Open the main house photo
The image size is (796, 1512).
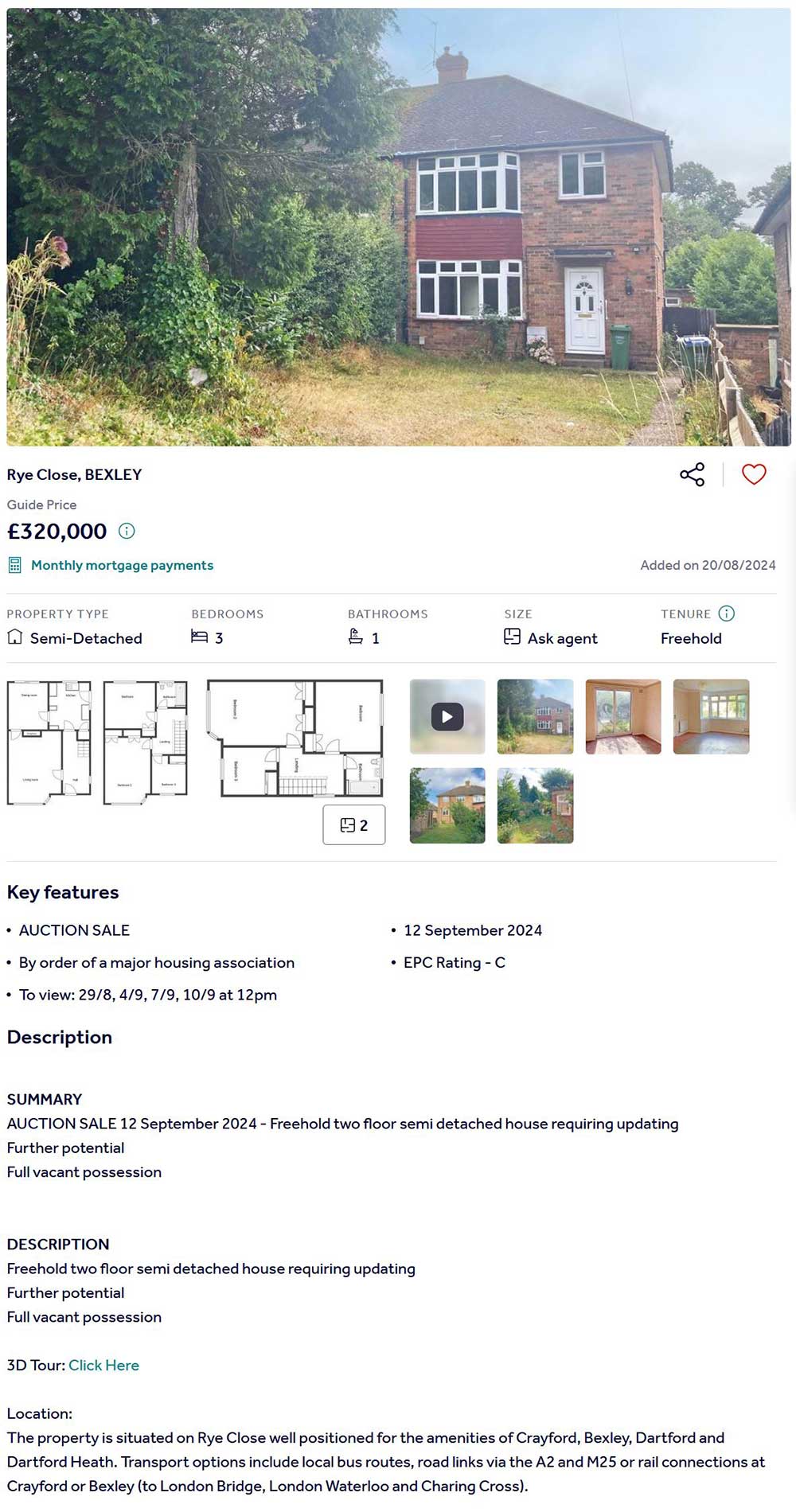coord(398,227)
